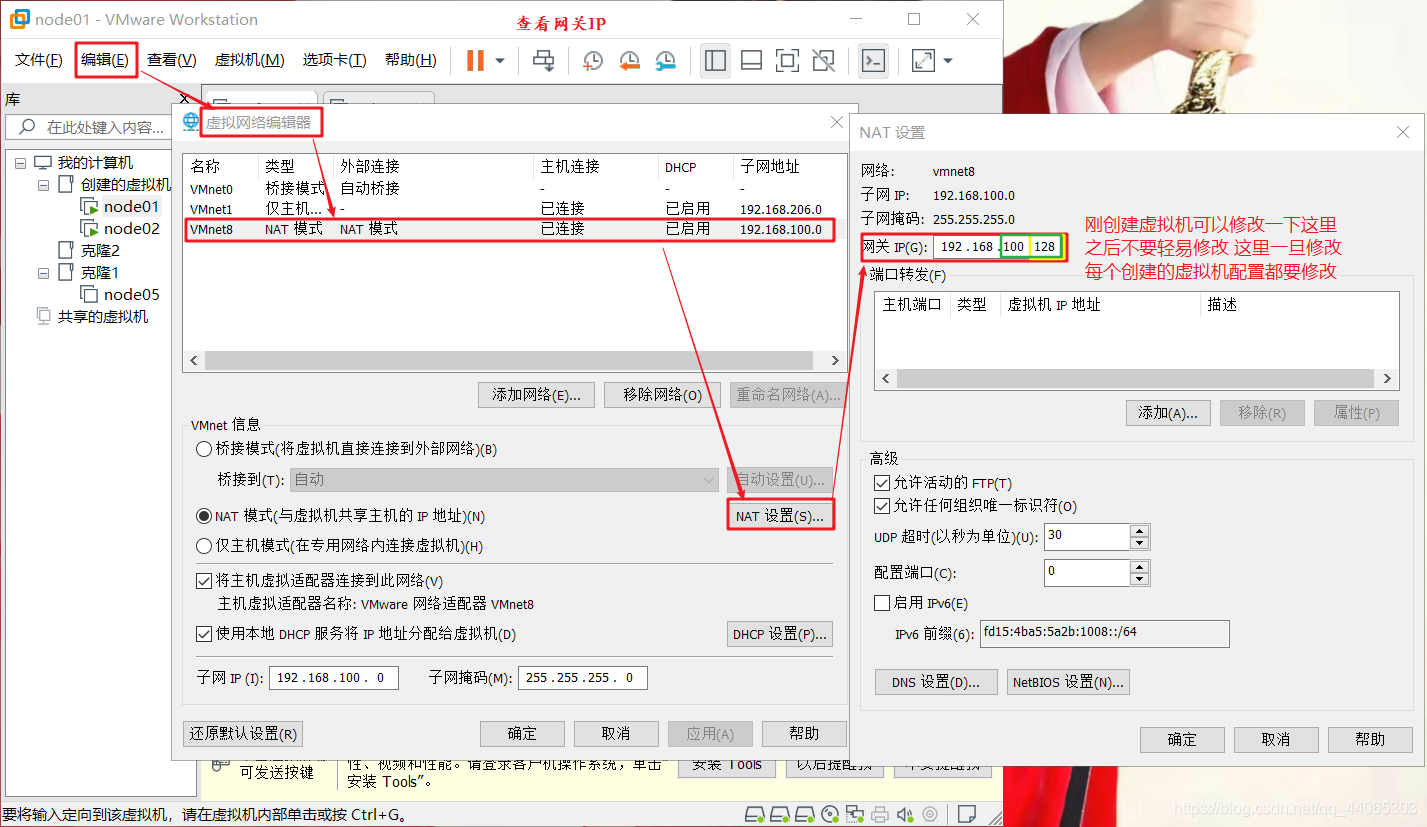Uncheck 允许活动的 FTP option
1427x827 pixels.
click(882, 484)
